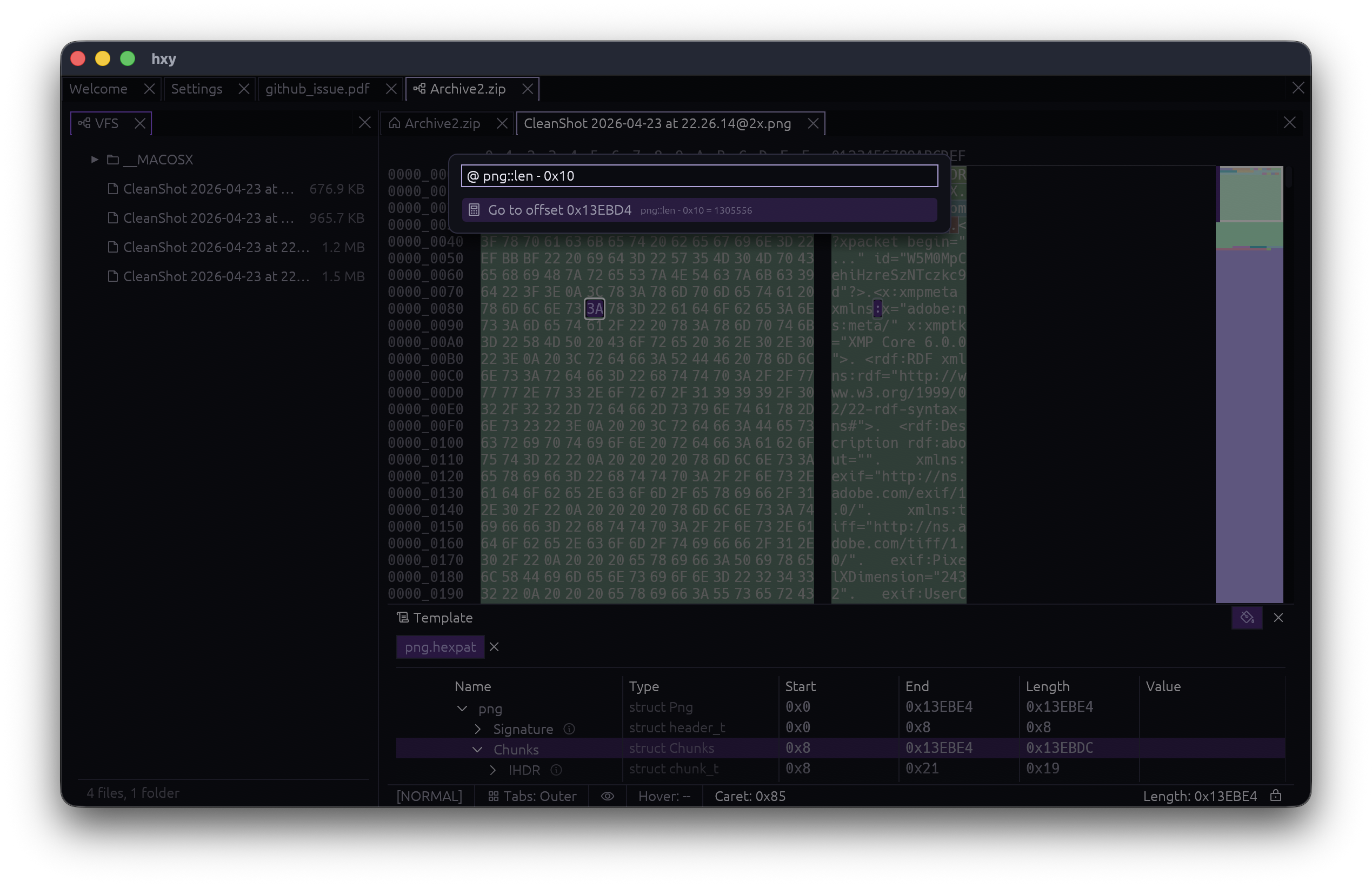Click the hex minimap overview strip

1249,385
